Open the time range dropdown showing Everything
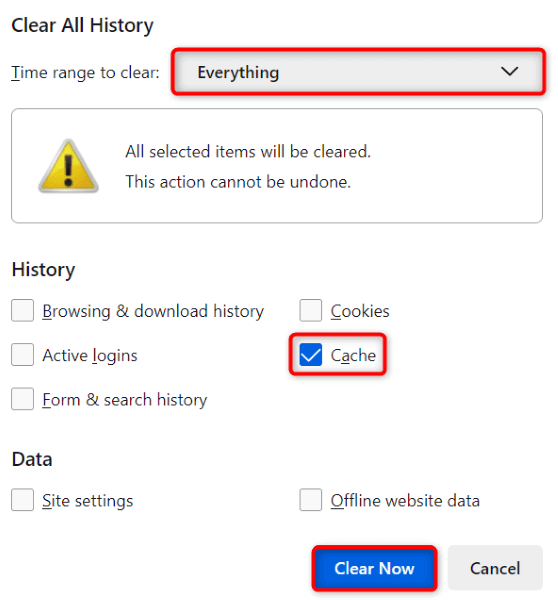The image size is (558, 600). (359, 72)
